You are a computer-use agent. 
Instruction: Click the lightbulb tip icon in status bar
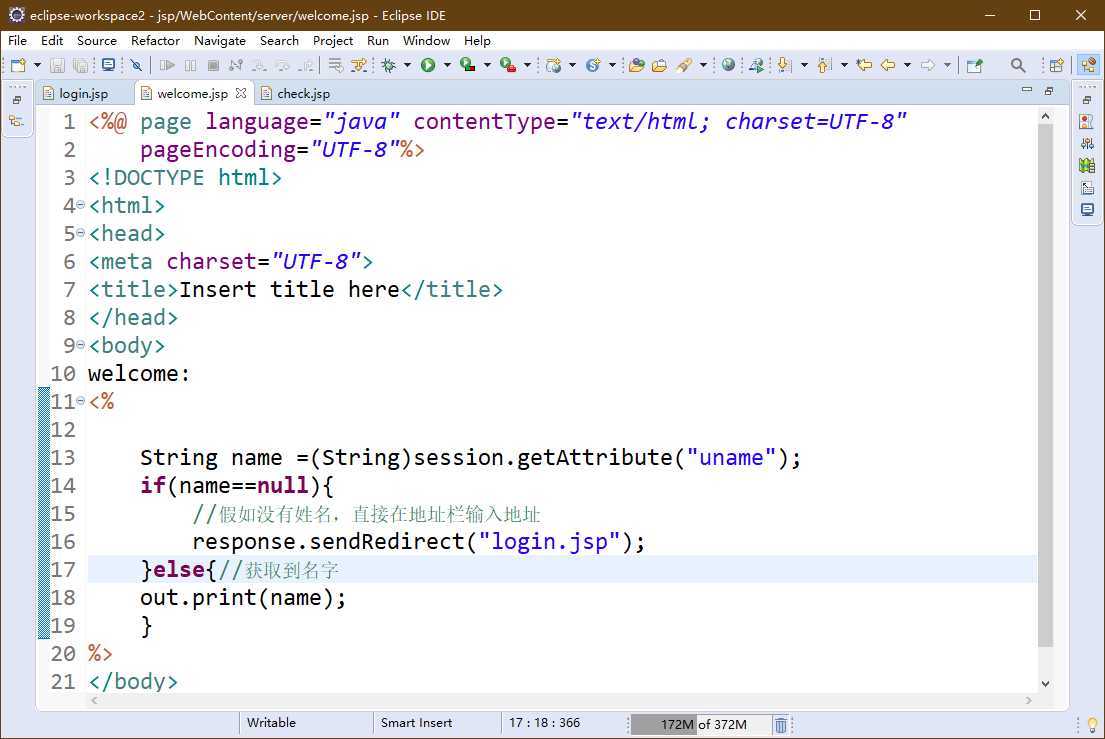1092,724
